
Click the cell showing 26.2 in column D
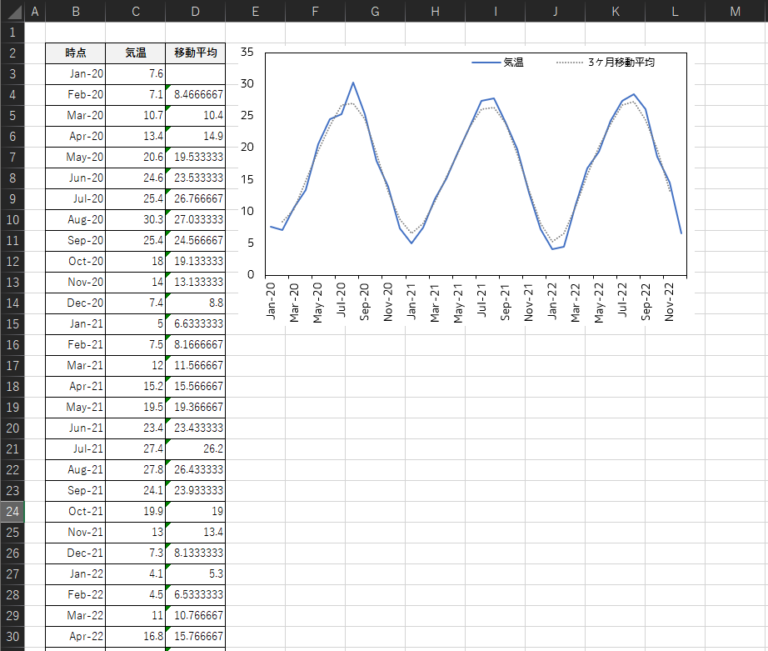click(x=195, y=448)
